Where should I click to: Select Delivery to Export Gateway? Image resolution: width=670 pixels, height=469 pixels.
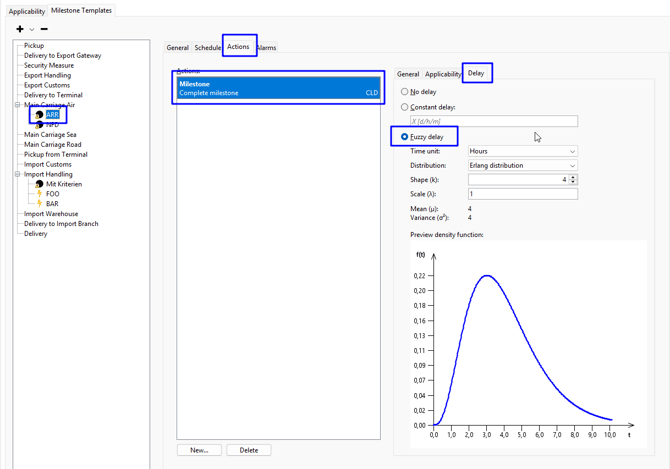click(62, 56)
